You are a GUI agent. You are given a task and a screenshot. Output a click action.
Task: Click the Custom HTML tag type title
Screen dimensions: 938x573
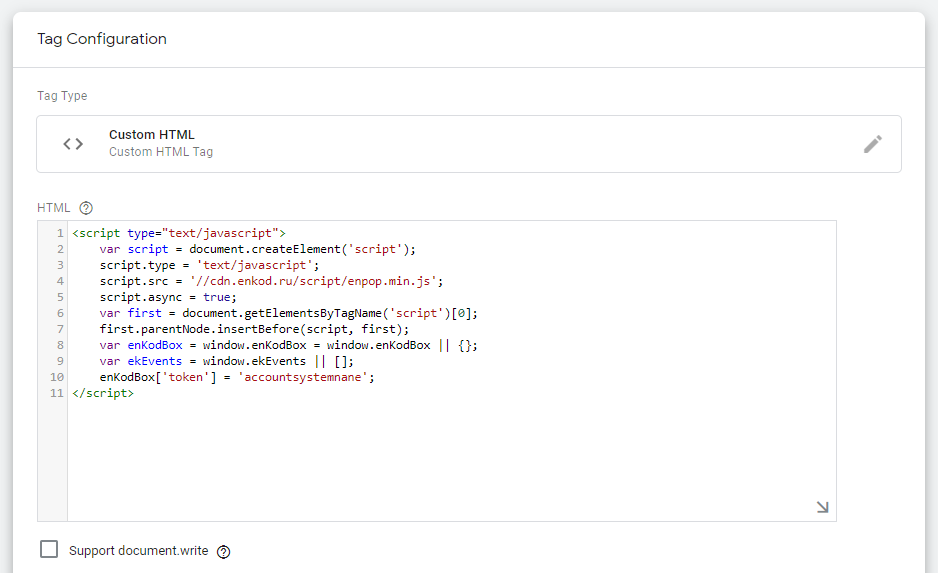(x=151, y=135)
